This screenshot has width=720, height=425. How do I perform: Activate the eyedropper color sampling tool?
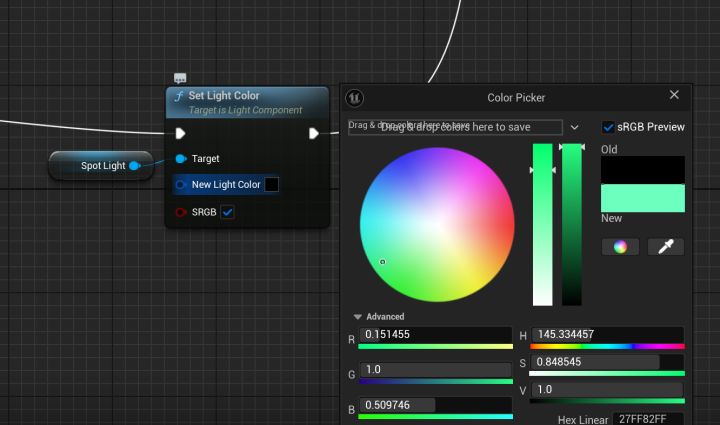(x=666, y=246)
